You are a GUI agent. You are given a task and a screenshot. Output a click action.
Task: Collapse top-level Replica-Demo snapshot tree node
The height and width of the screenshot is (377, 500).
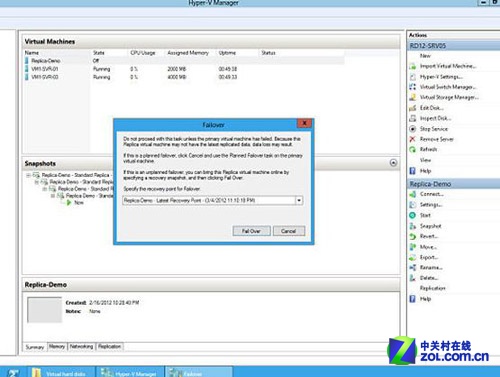29,175
